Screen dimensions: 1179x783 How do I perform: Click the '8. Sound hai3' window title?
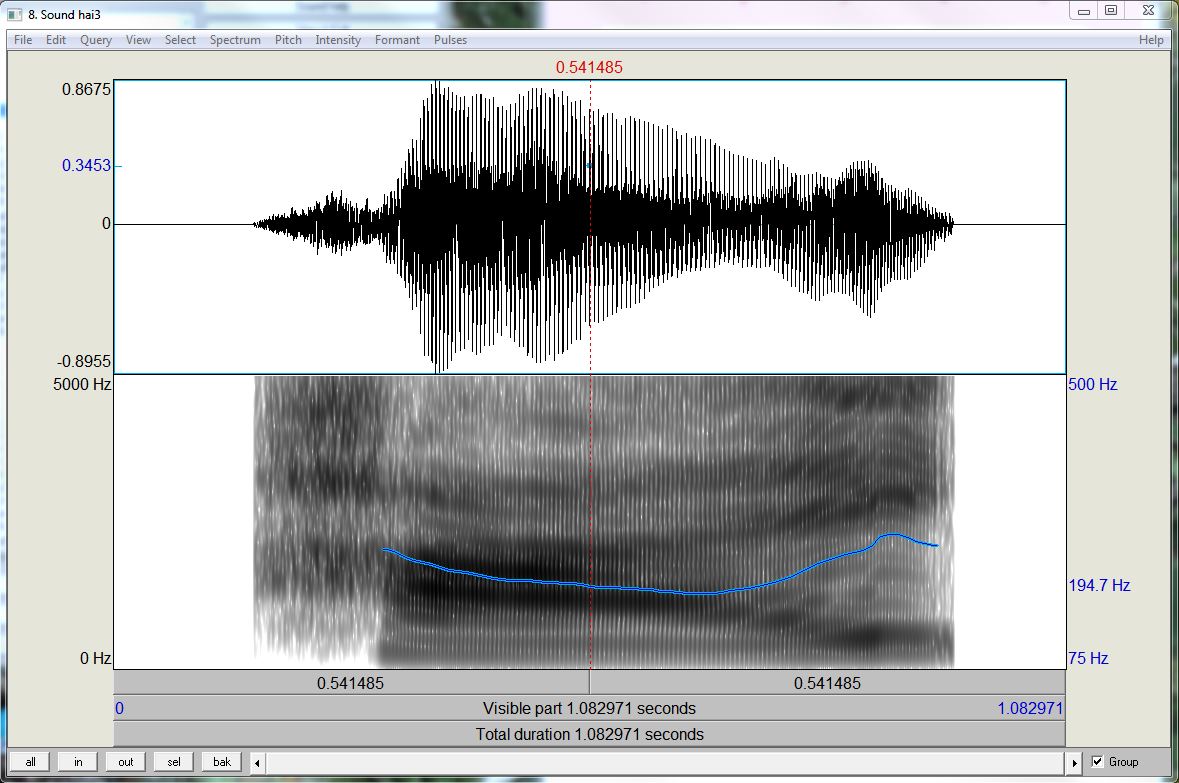pos(65,14)
